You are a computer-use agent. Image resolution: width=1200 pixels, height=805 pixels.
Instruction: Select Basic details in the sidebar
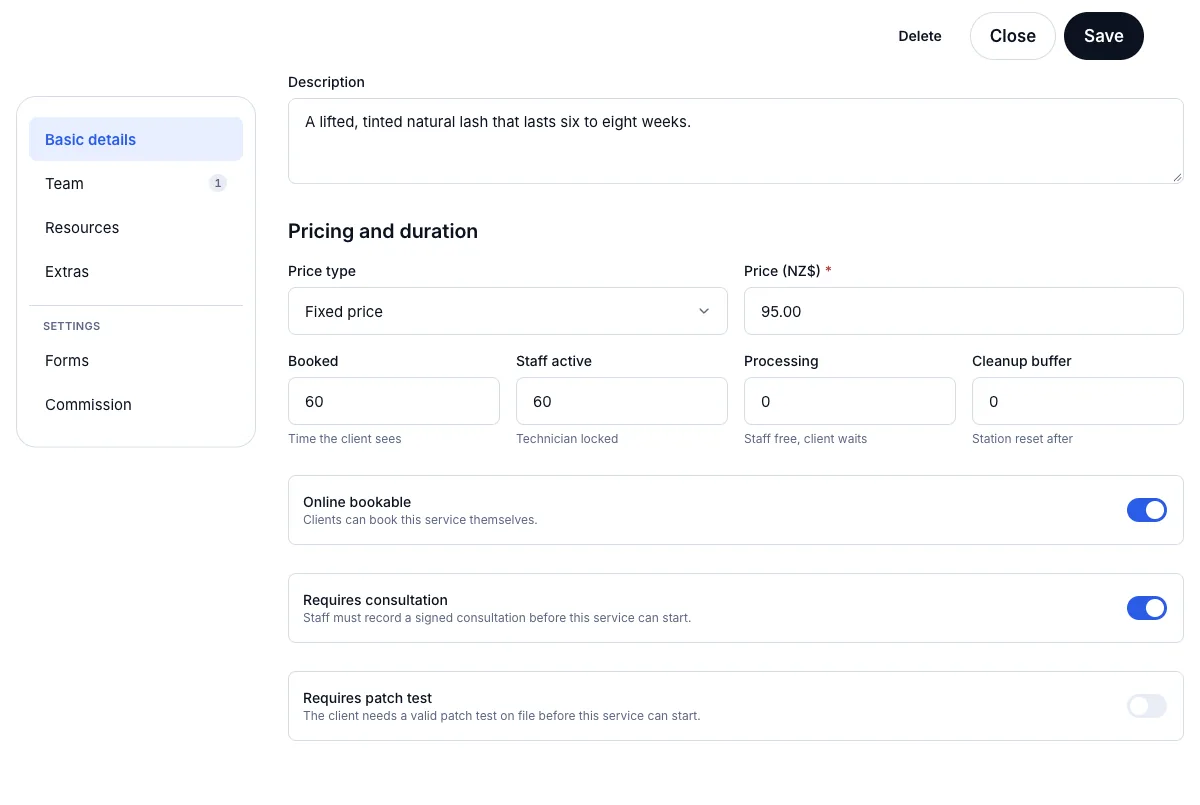[136, 139]
